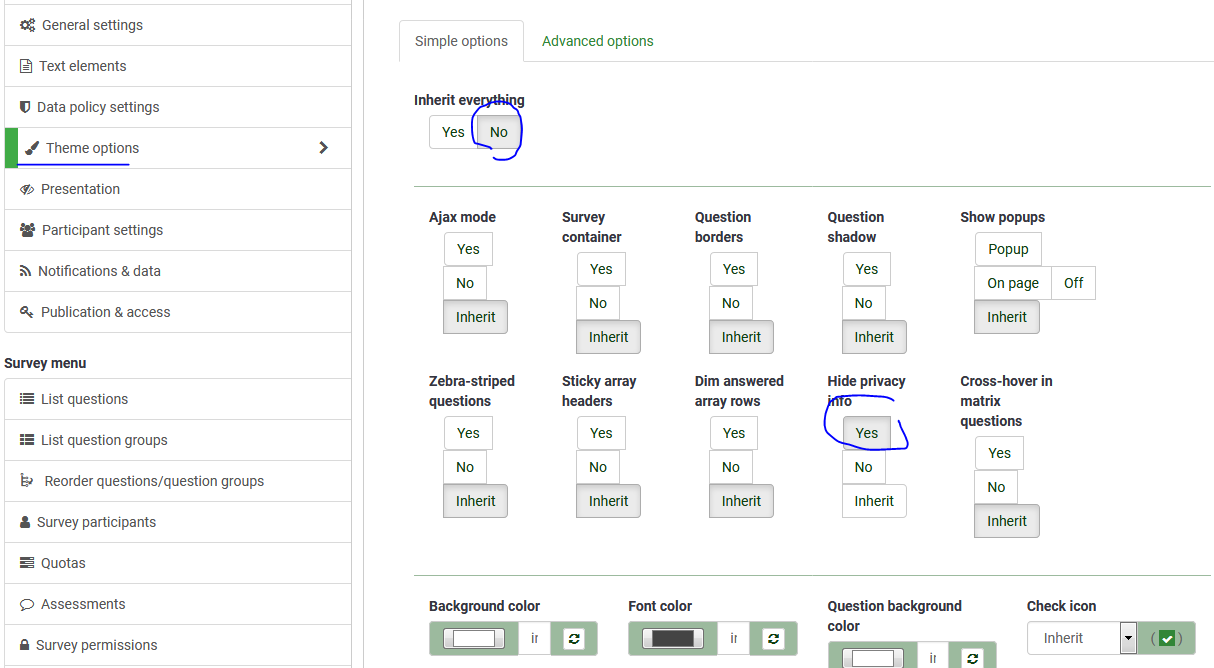
Task: Go to Survey participants
Action: click(x=96, y=522)
